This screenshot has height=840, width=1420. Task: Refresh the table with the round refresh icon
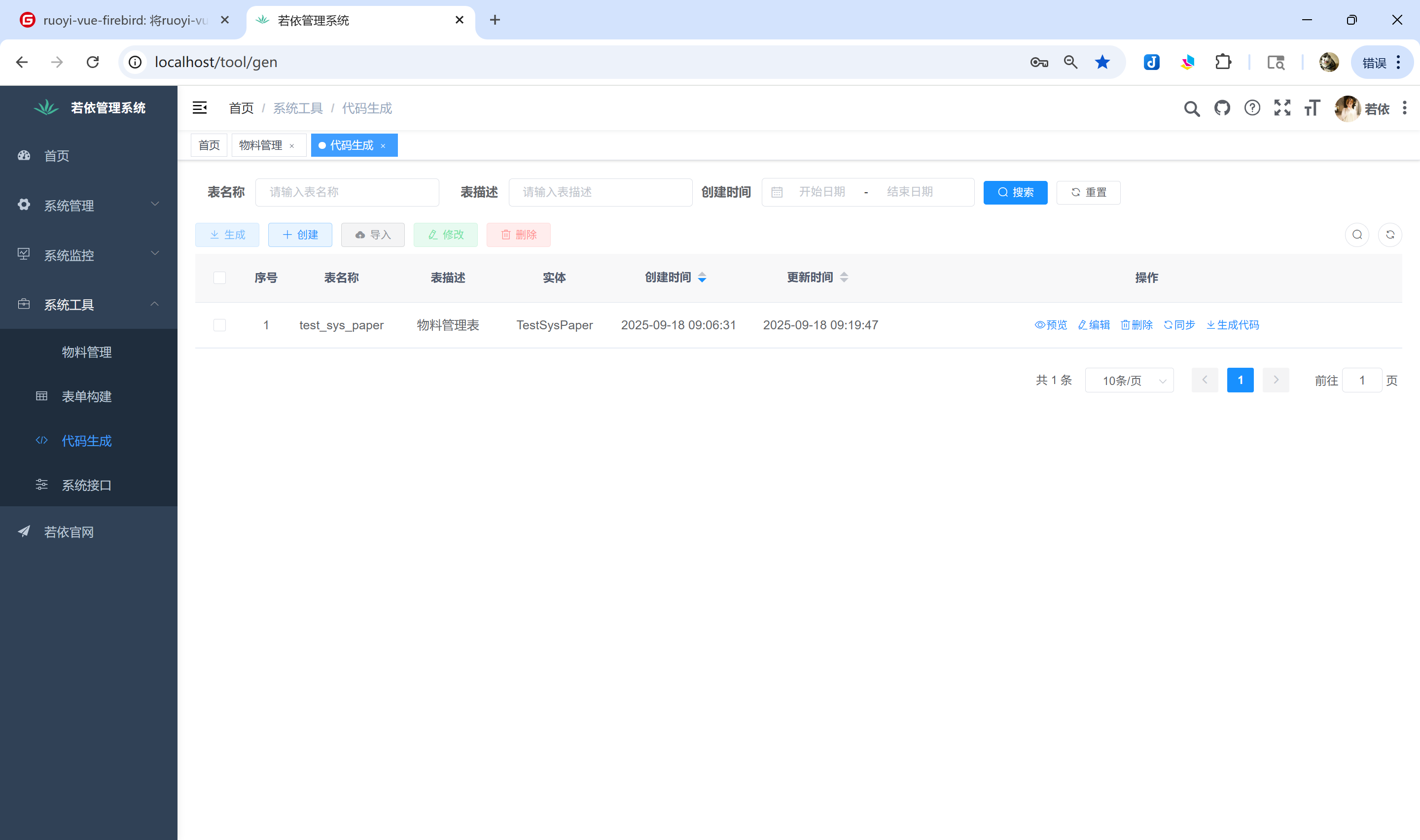click(x=1389, y=235)
